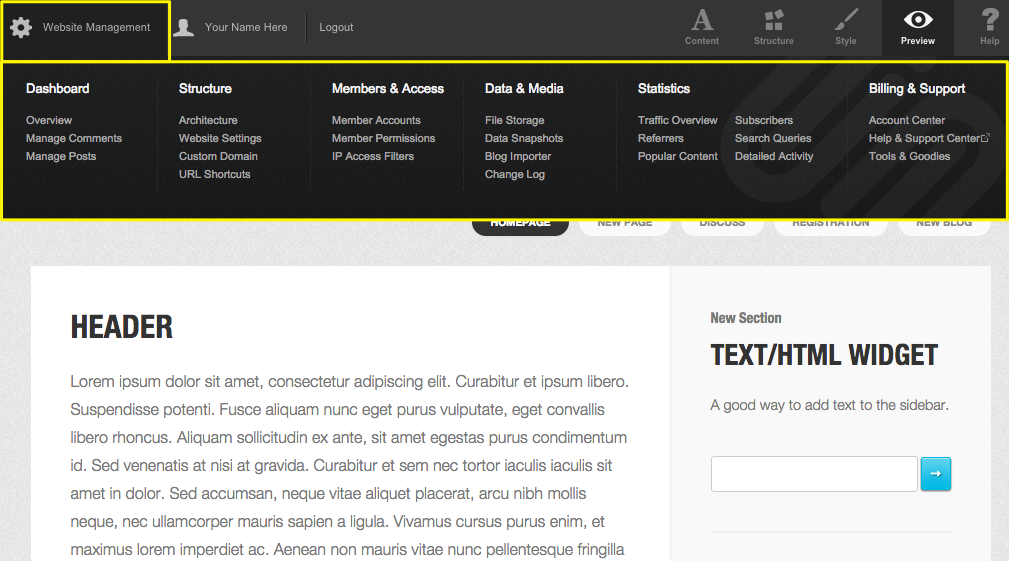Click the sidebar widget text input field
This screenshot has height=561, width=1009.
813,474
